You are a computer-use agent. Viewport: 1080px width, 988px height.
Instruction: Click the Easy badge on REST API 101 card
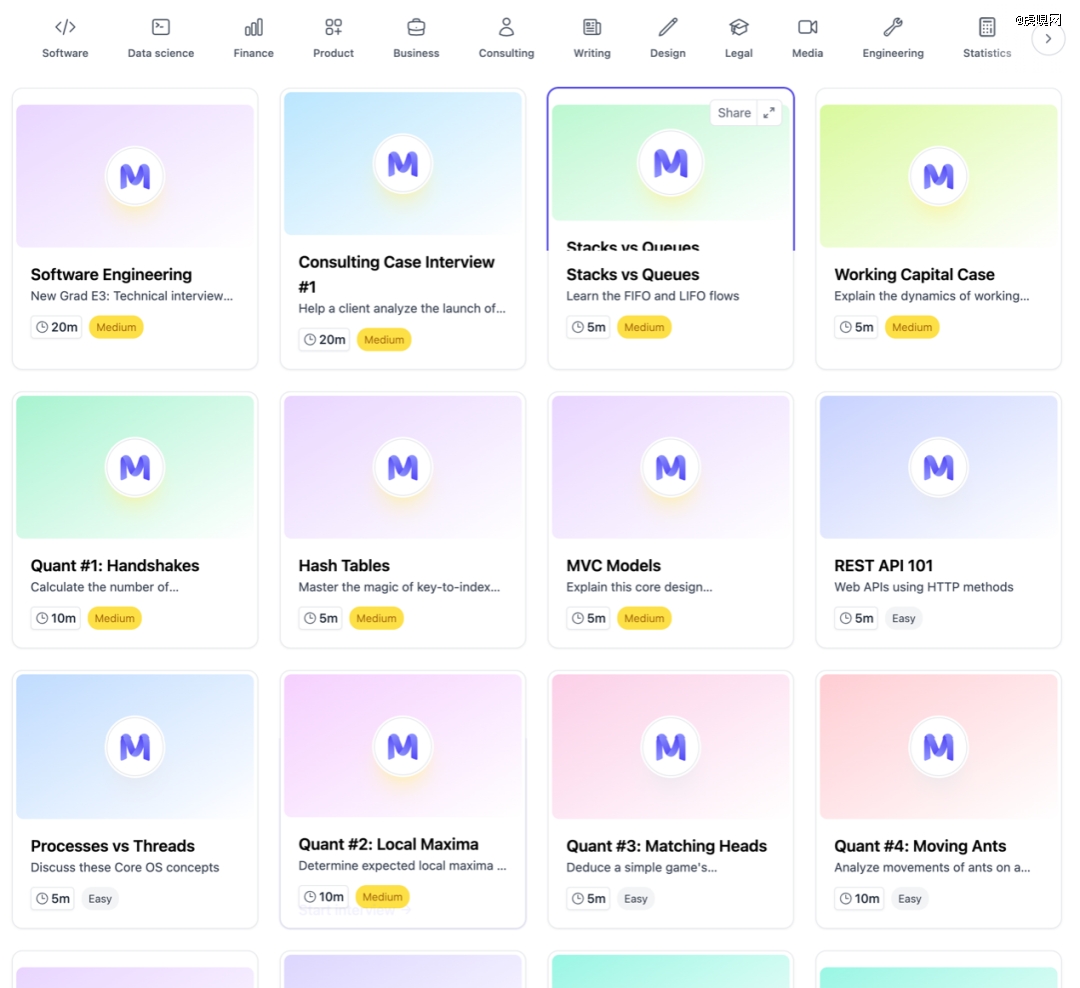[904, 618]
